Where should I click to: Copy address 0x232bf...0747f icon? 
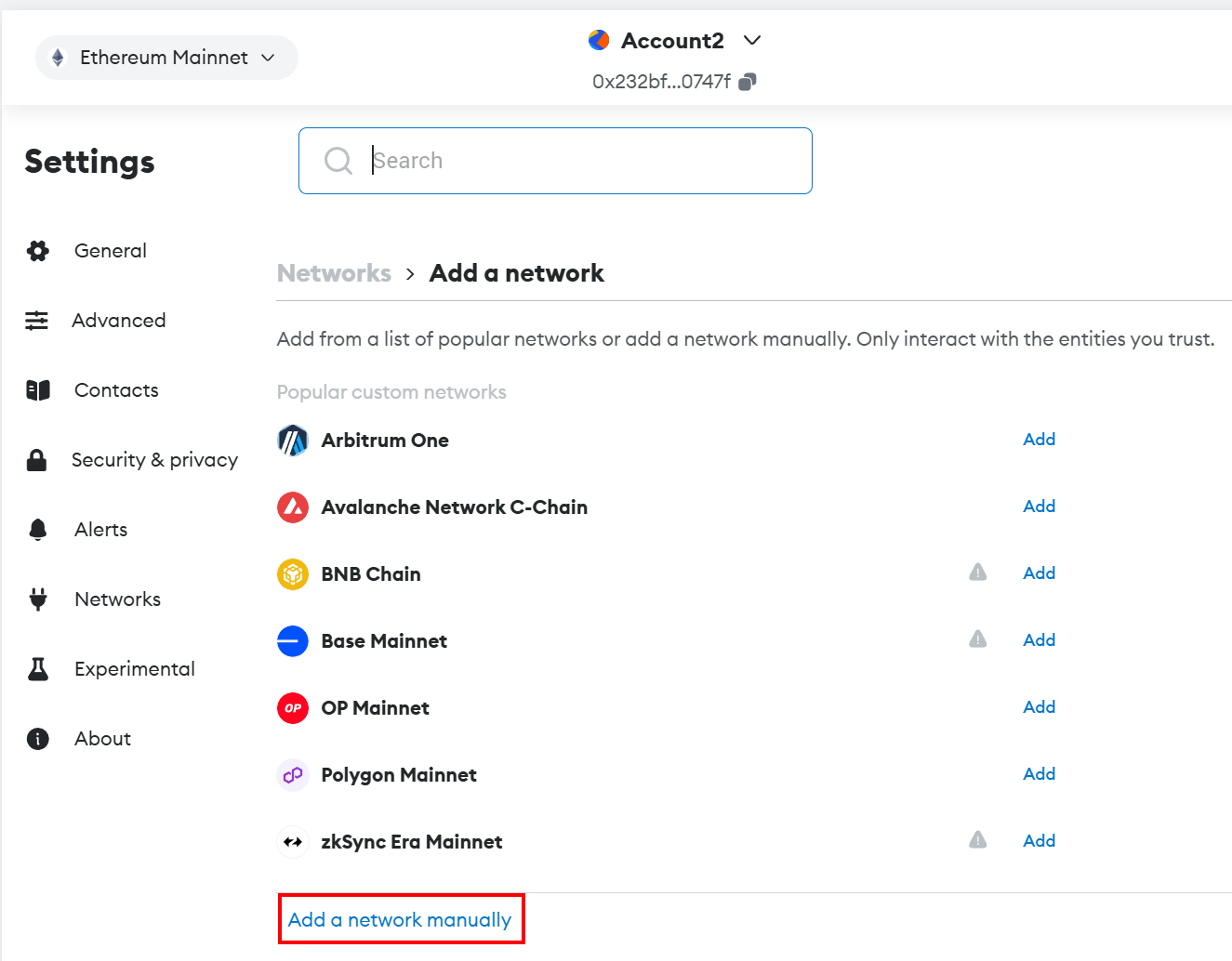click(748, 82)
